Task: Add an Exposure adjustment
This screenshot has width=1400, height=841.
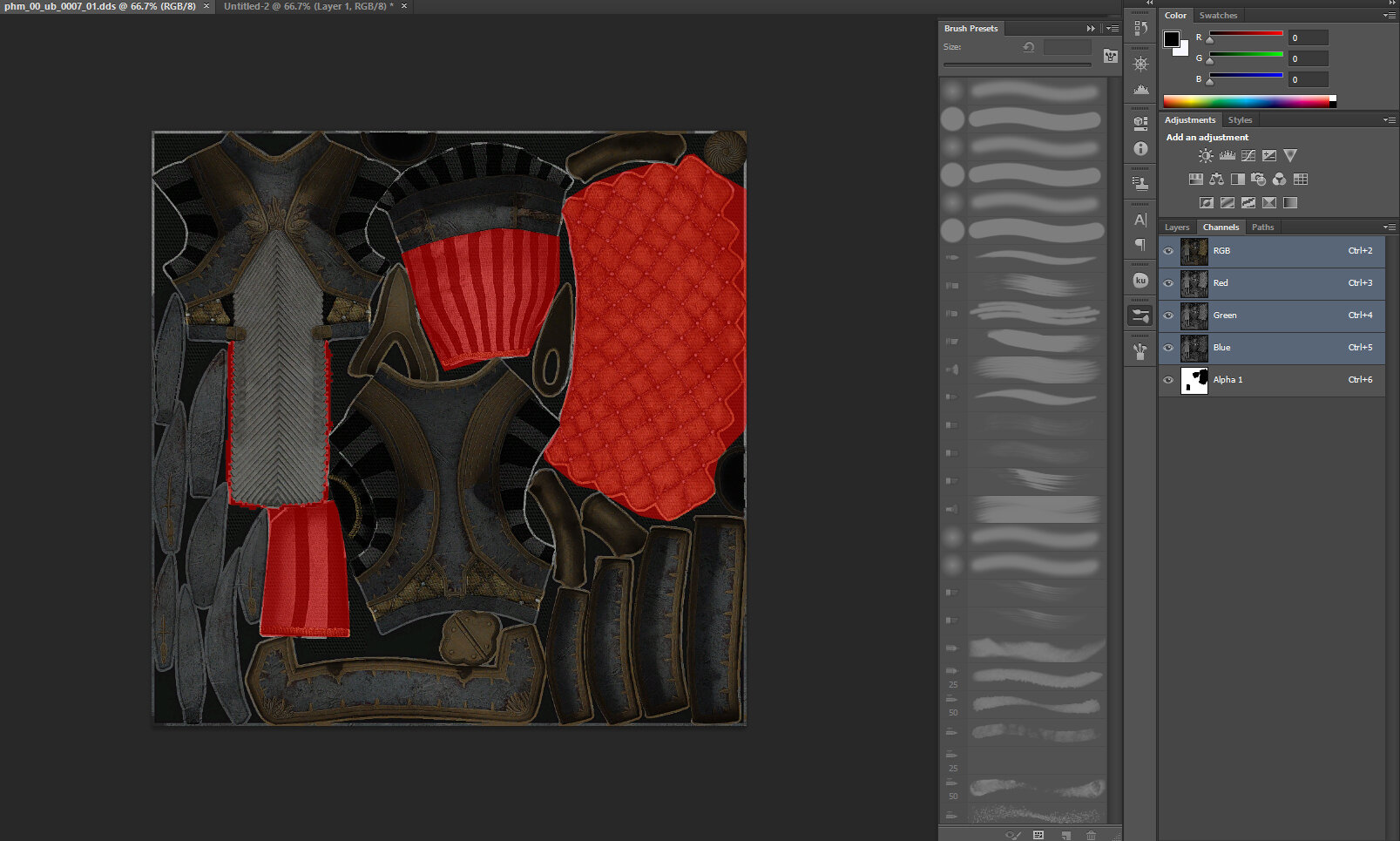Action: point(1269,156)
